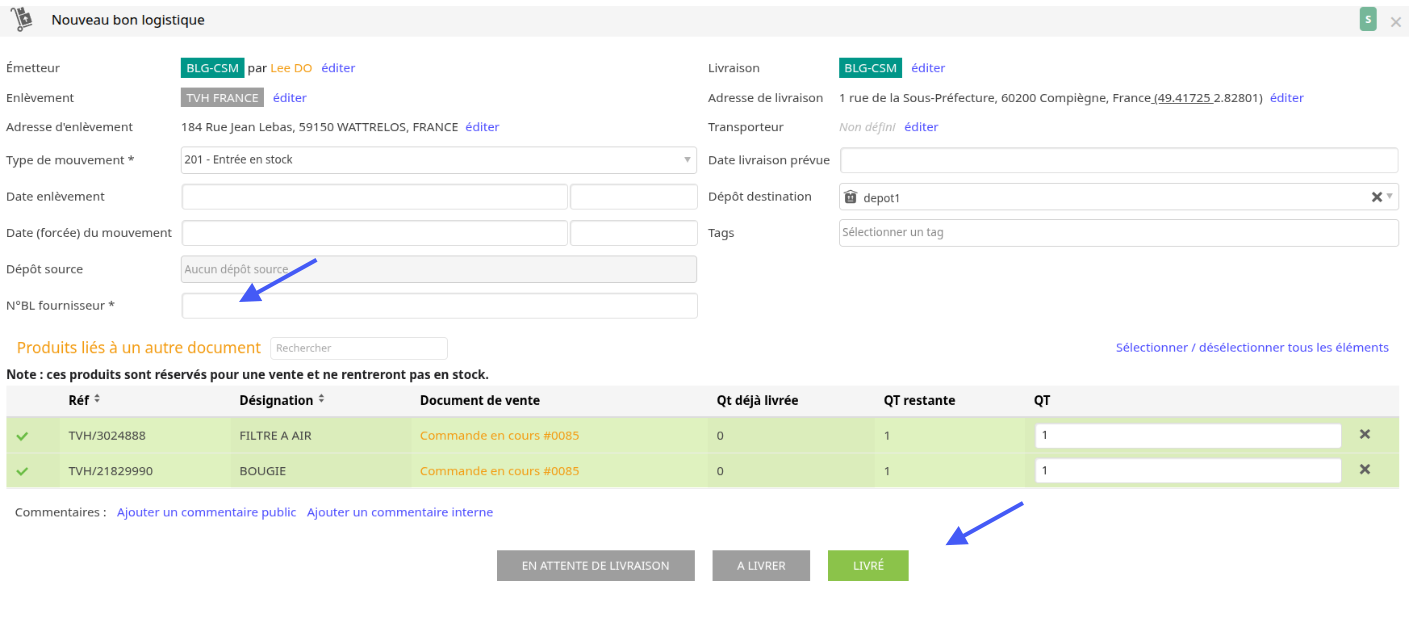
Task: Focus the Date (forcée) du mouvement date field
Action: [374, 233]
